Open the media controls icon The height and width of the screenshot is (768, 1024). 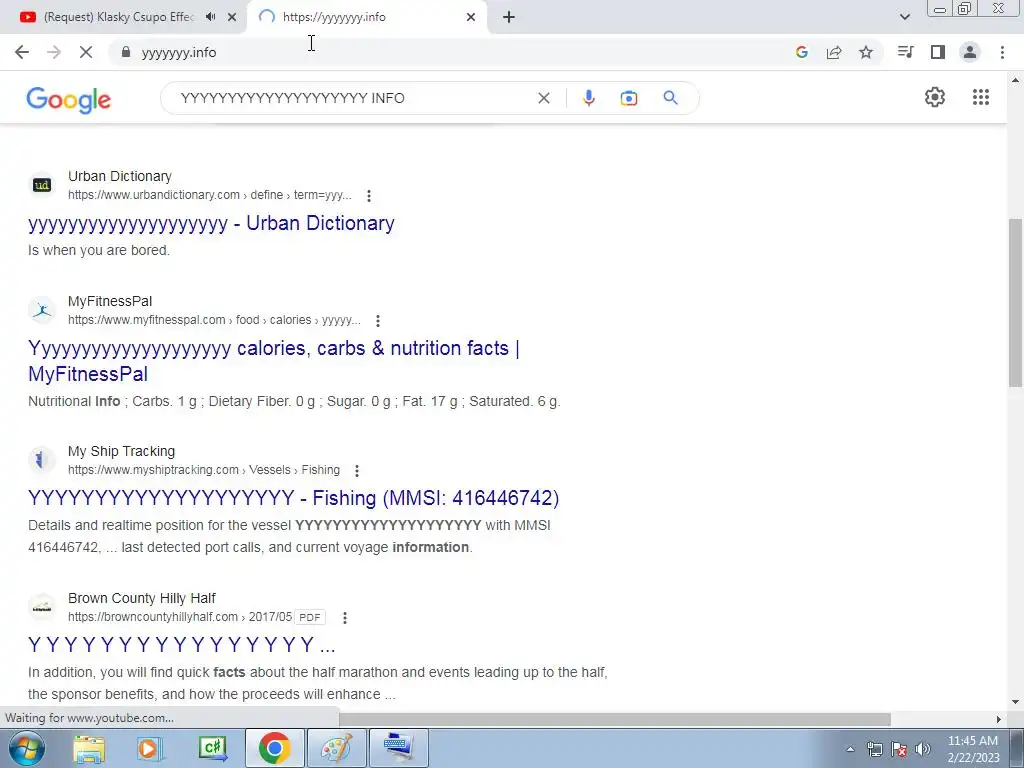click(x=905, y=52)
